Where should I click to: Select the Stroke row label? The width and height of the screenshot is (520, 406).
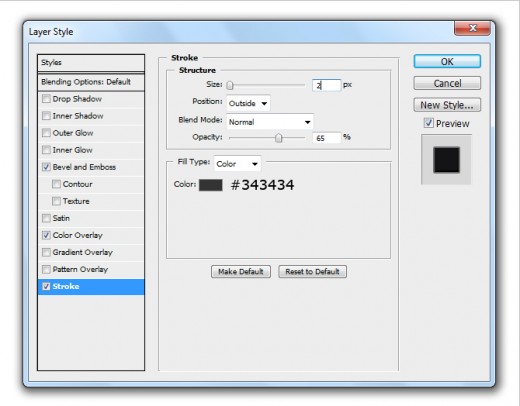66,286
